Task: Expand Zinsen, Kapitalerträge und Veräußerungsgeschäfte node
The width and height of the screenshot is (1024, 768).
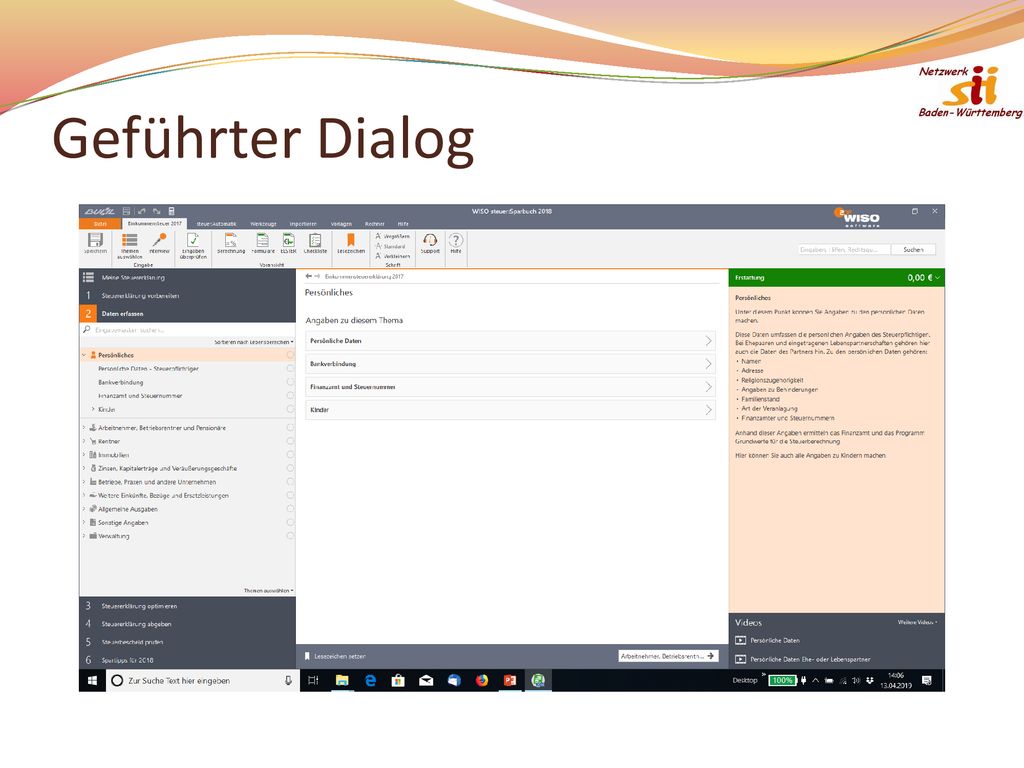Action: (84, 468)
